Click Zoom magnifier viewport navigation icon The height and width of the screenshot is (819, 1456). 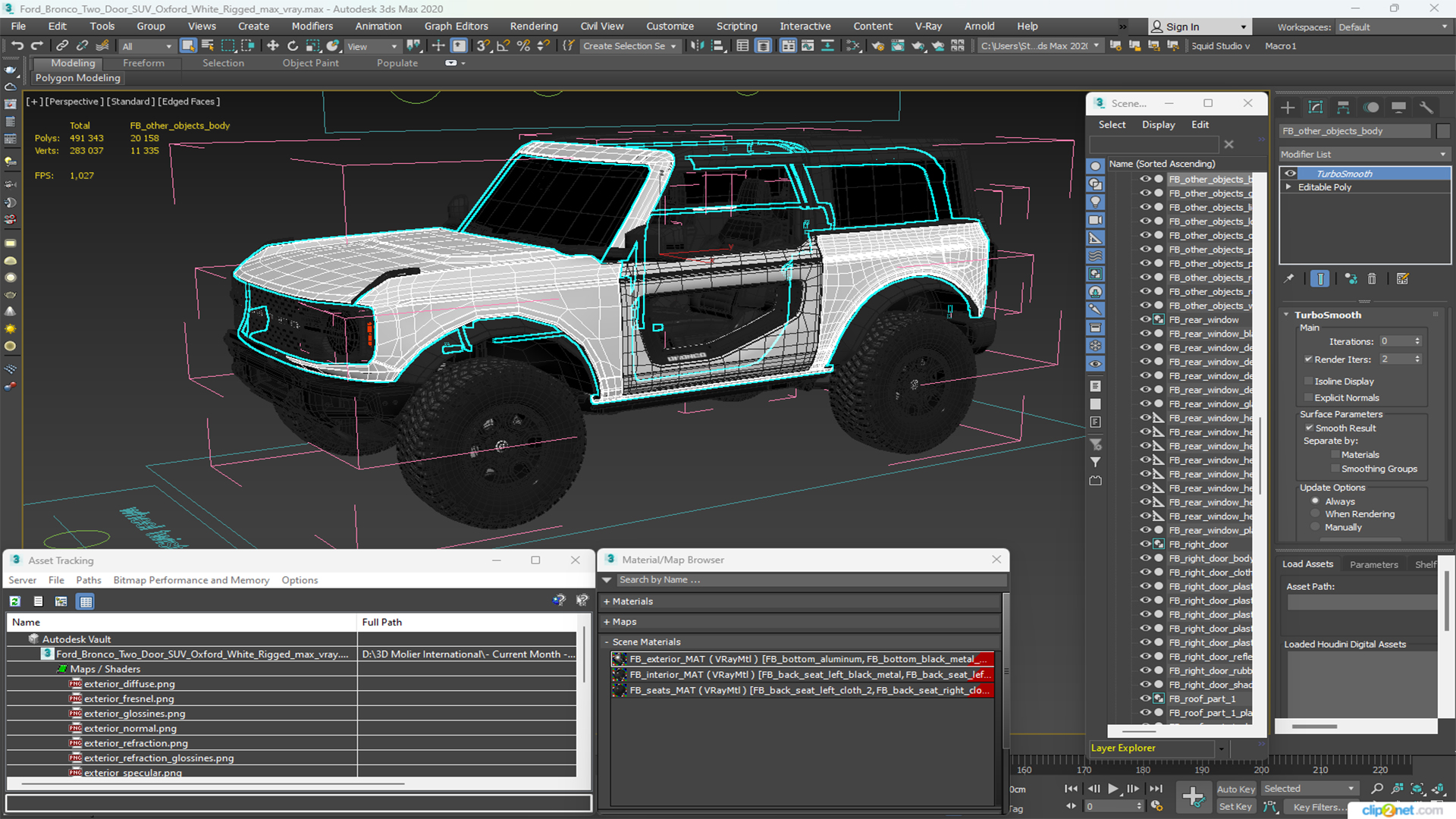[x=1377, y=789]
